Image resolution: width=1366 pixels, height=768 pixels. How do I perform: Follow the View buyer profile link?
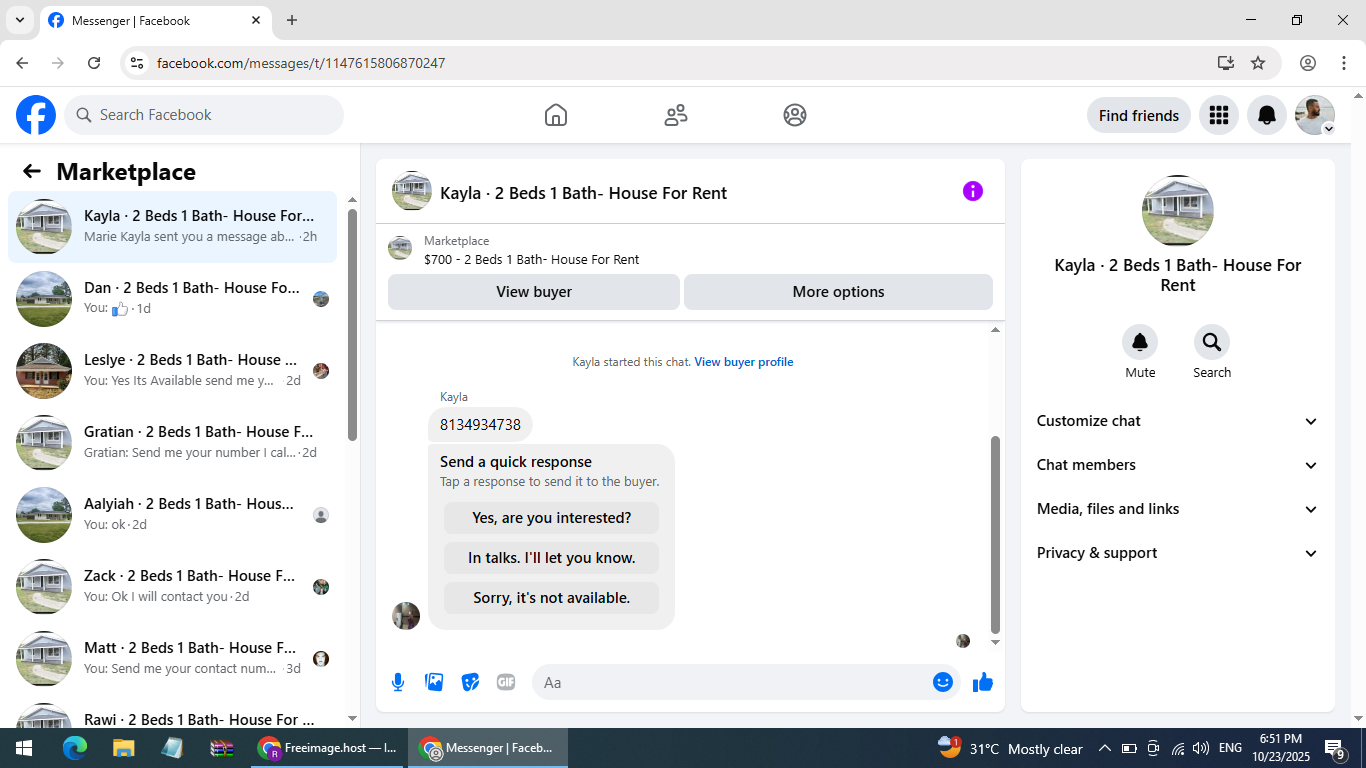click(744, 362)
